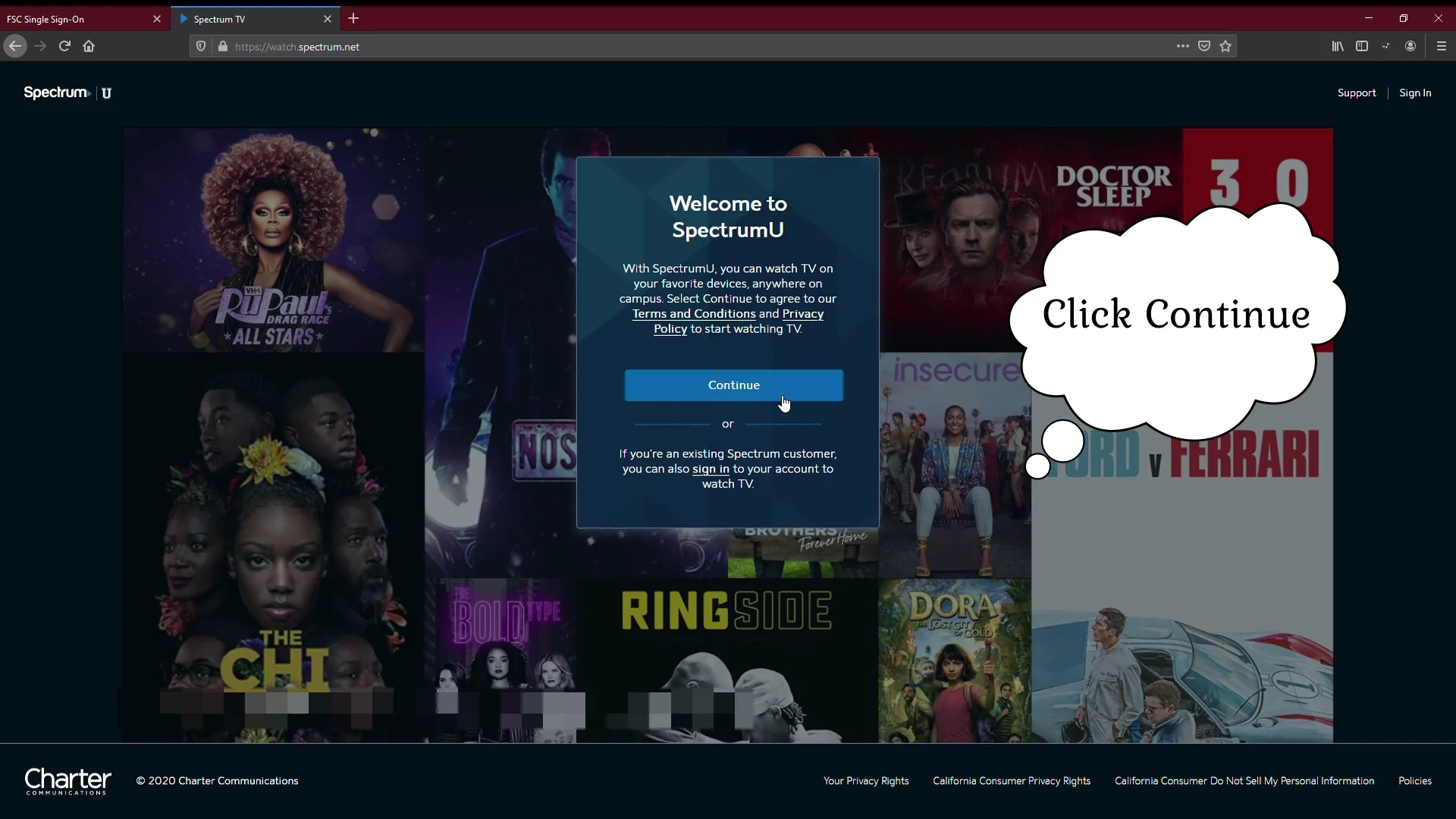Open the page actions ellipsis icon
1456x819 pixels.
click(x=1182, y=46)
